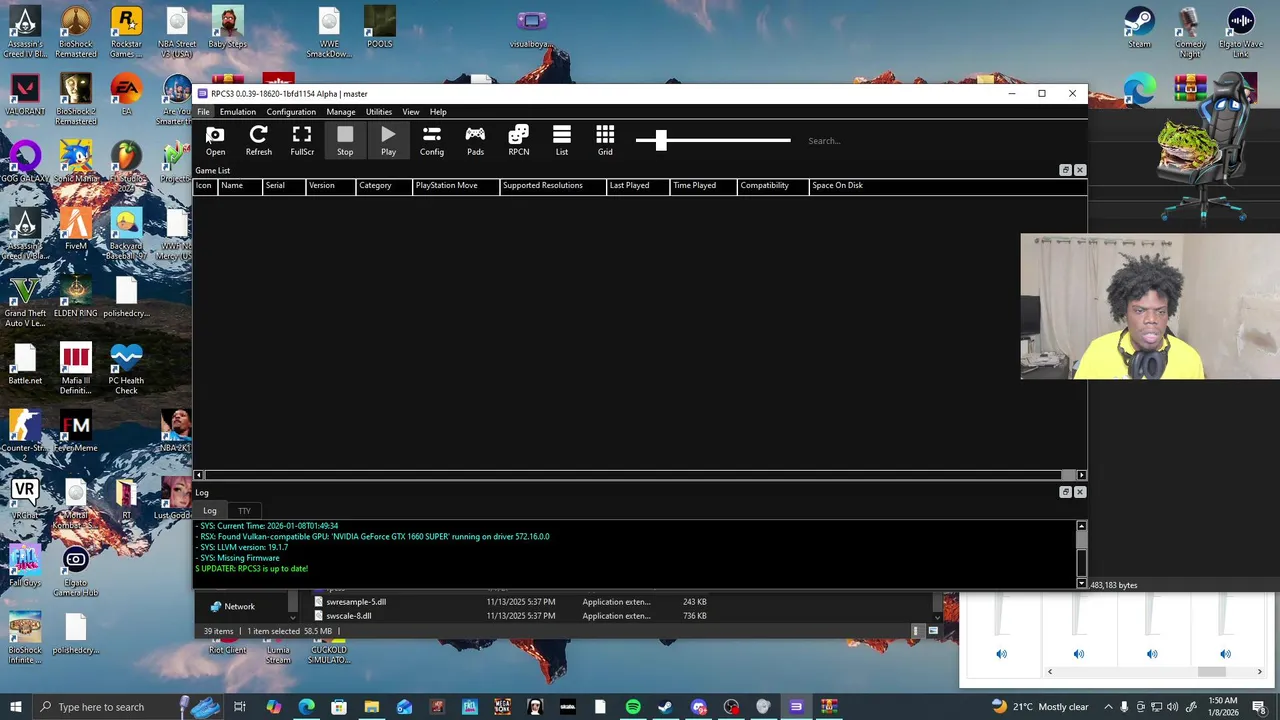1280x720 pixels.
Task: Select the VALORANT desktop shortcut
Action: click(25, 95)
